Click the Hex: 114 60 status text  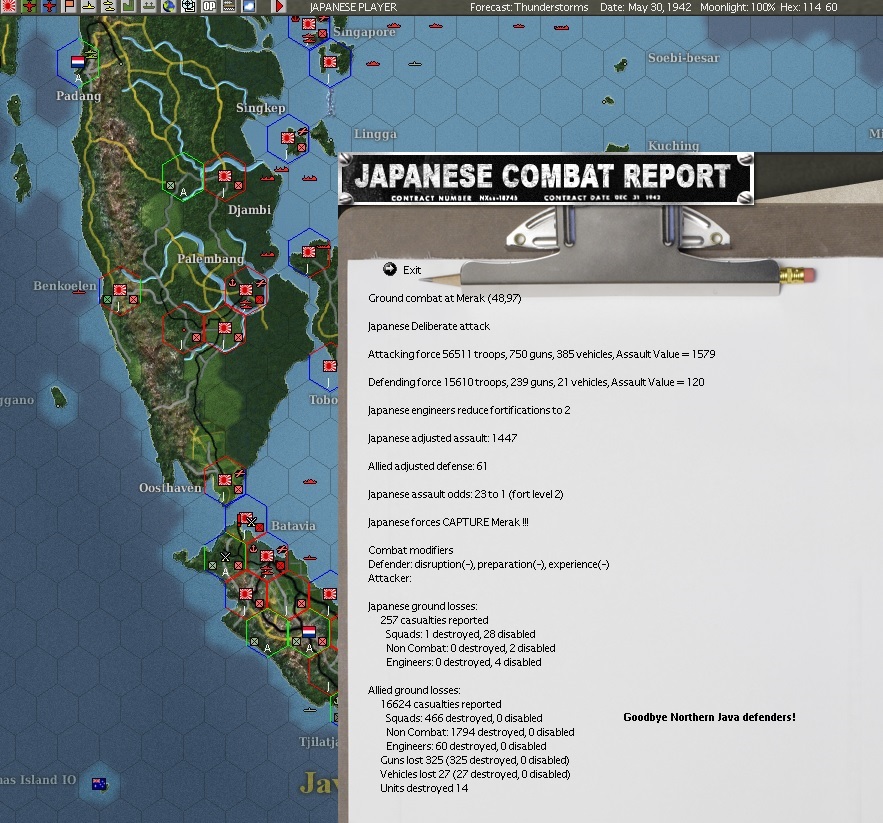click(x=809, y=7)
